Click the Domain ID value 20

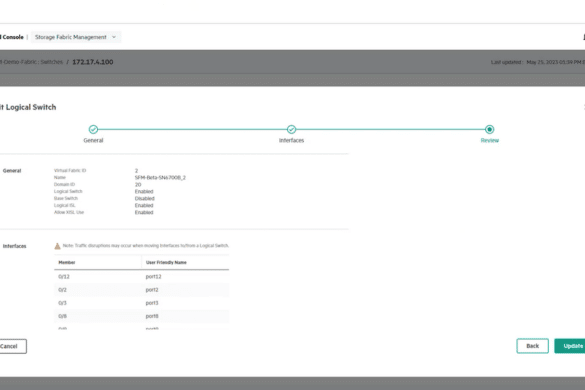(x=138, y=185)
